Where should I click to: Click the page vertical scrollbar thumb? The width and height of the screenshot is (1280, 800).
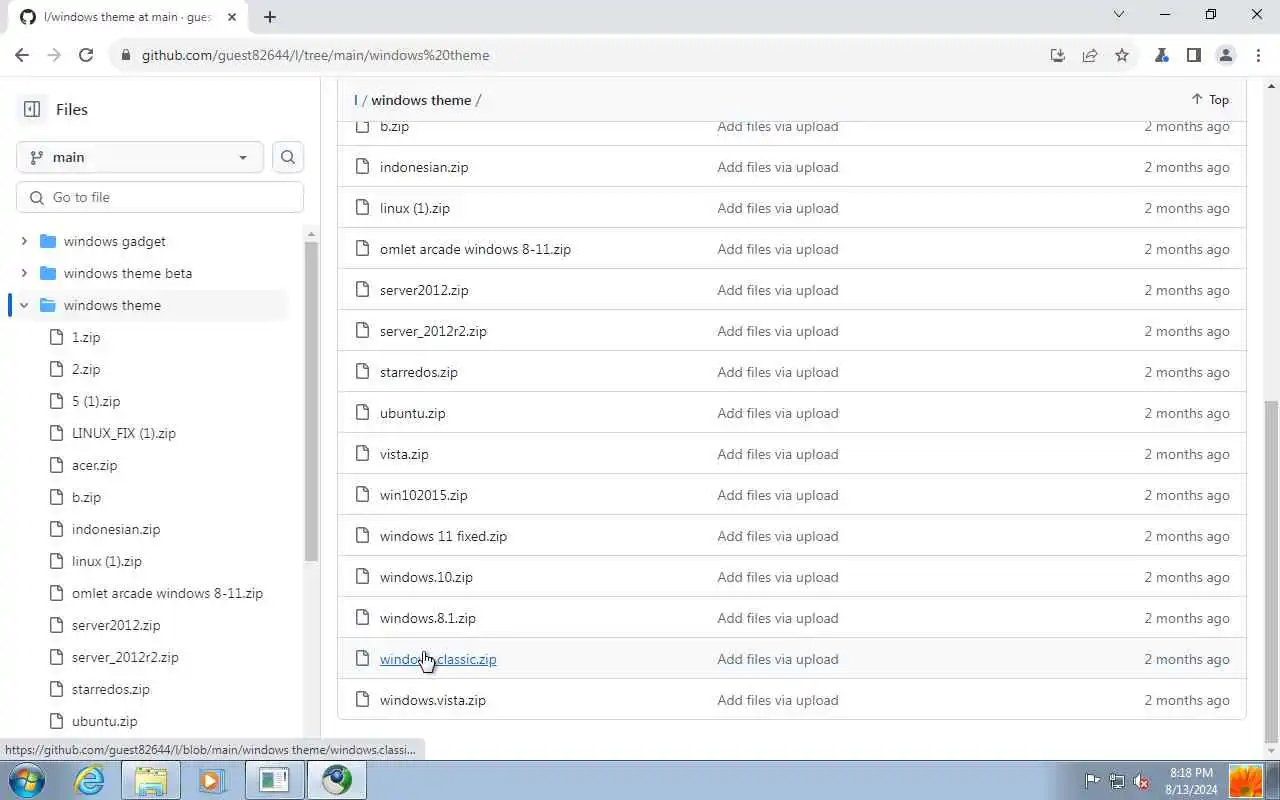[x=1271, y=571]
